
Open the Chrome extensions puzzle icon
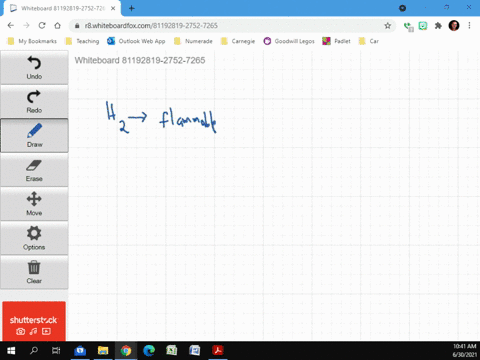pyautogui.click(x=438, y=26)
